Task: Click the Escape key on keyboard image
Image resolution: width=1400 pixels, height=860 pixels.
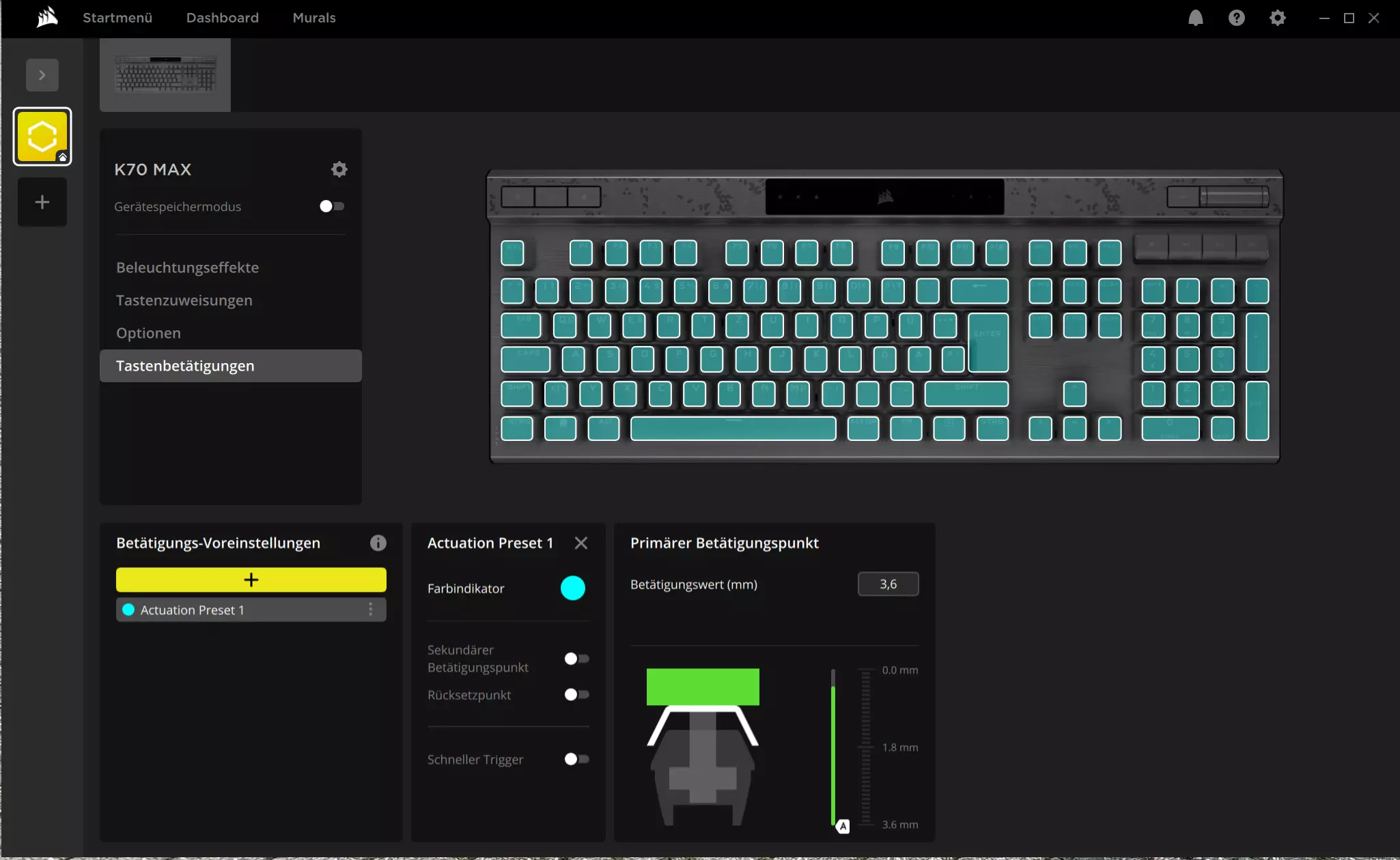Action: point(512,253)
